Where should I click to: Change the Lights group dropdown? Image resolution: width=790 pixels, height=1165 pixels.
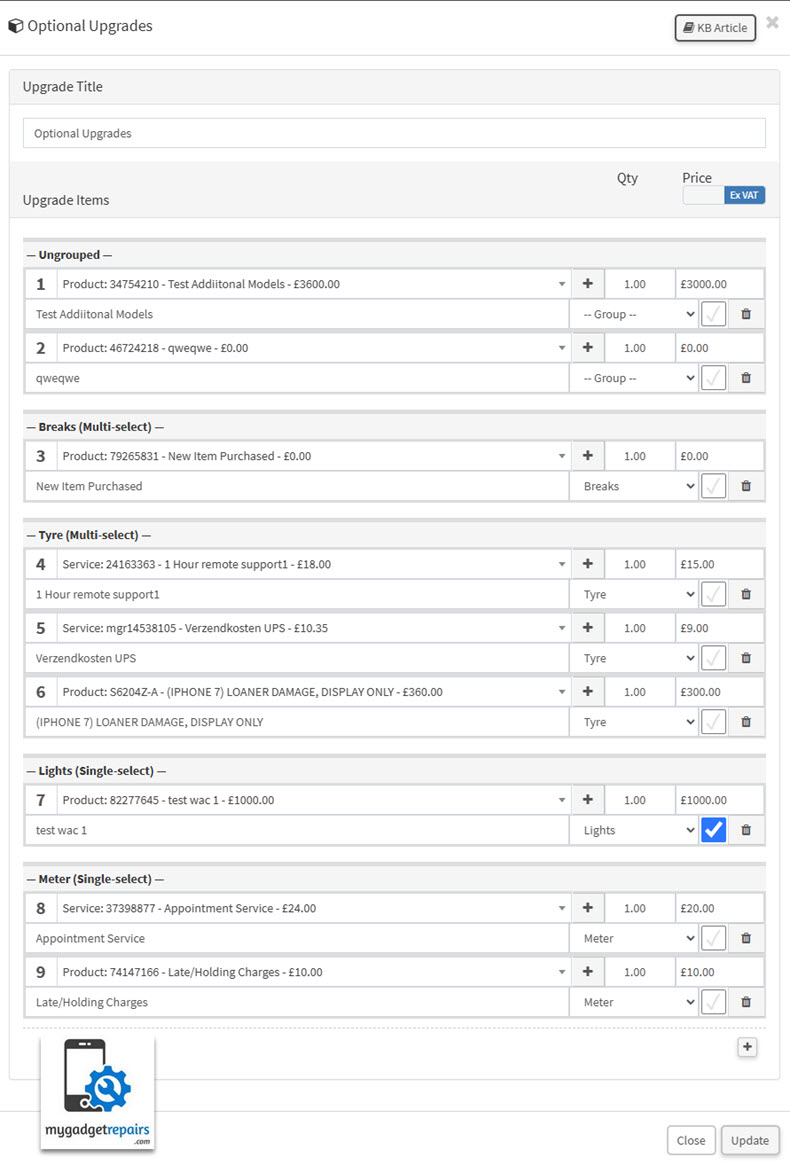tap(634, 830)
